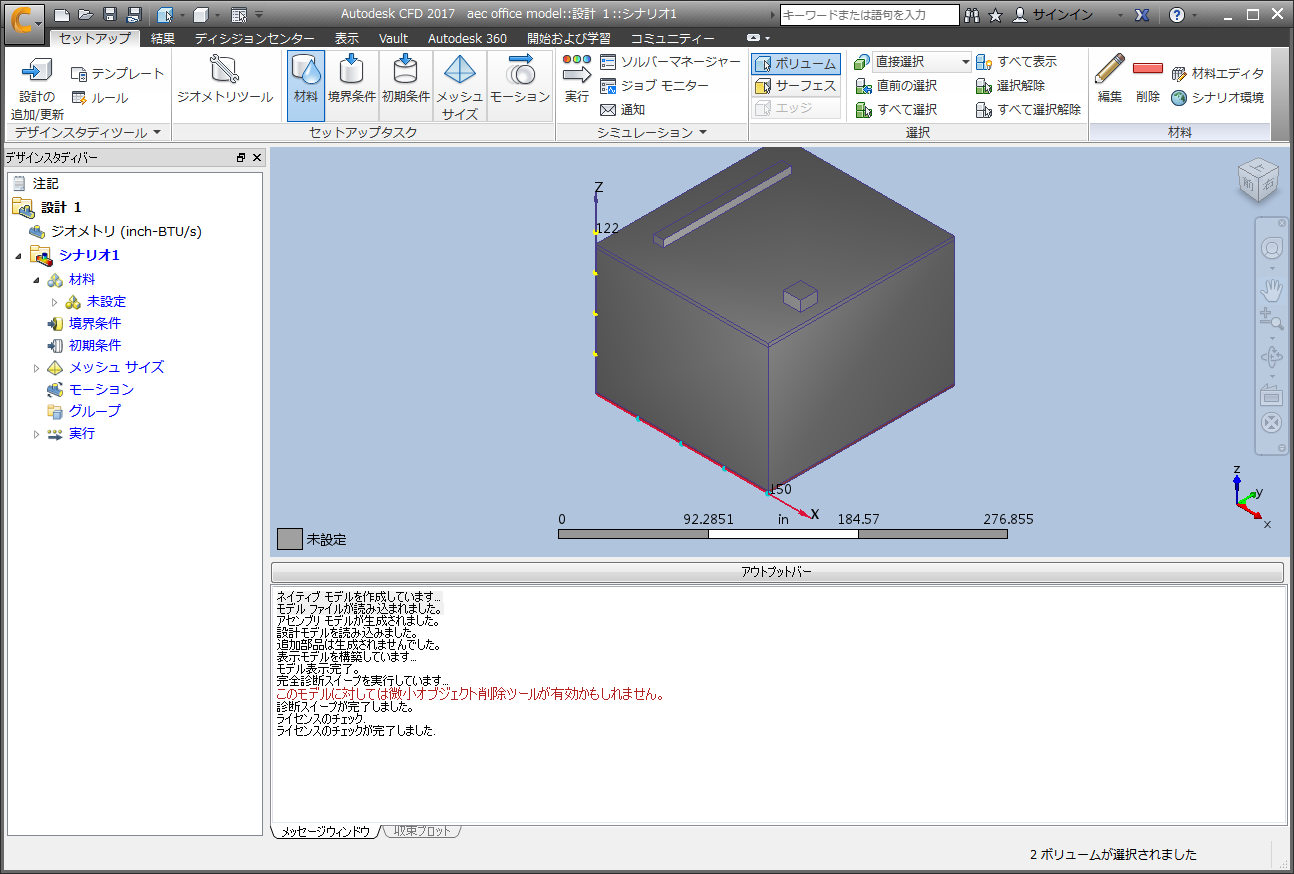Open ソルバーマネージャー solver manager
This screenshot has height=874, width=1294.
tap(670, 62)
